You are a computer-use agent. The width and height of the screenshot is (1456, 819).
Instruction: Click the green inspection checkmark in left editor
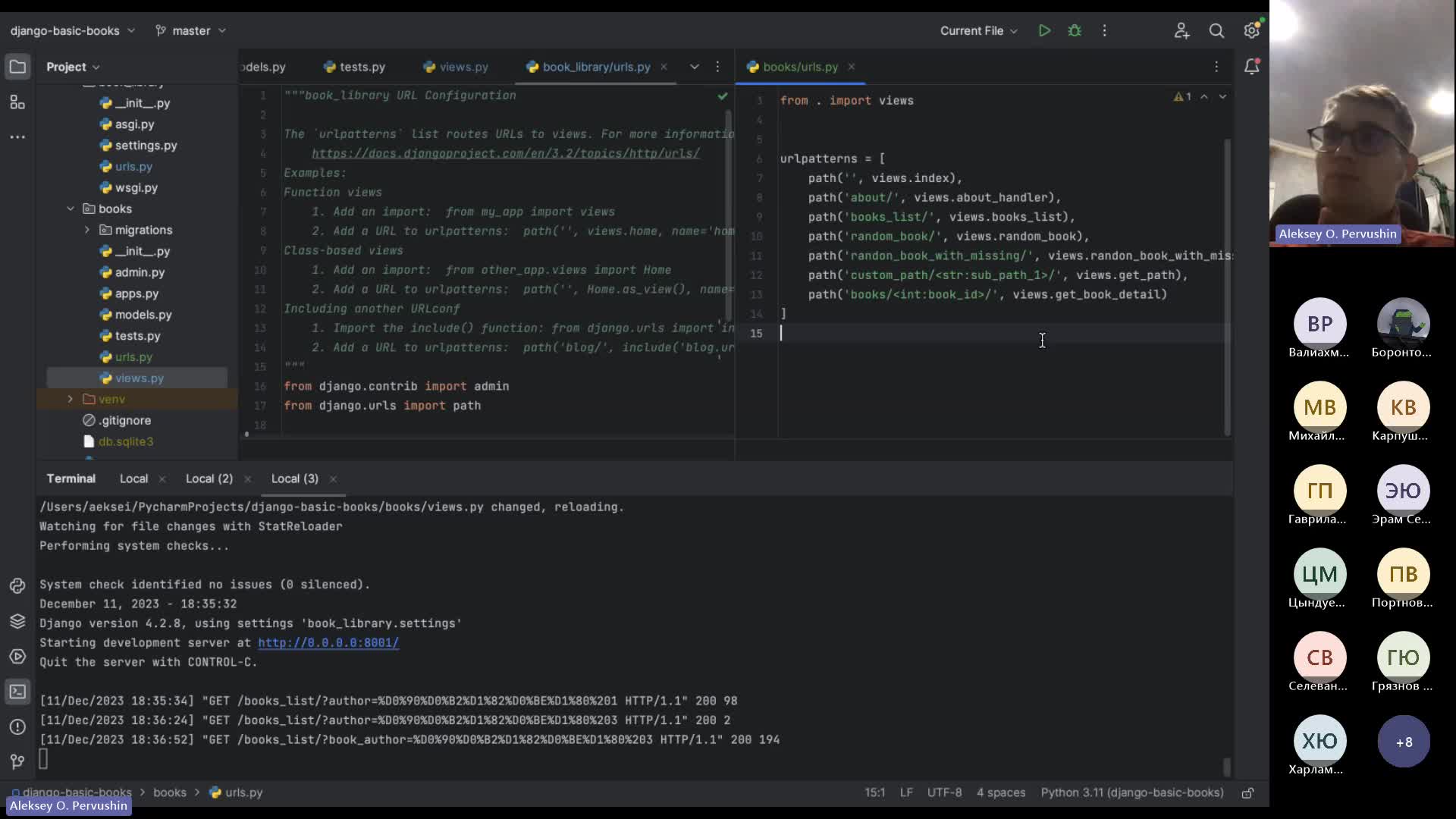click(x=723, y=96)
